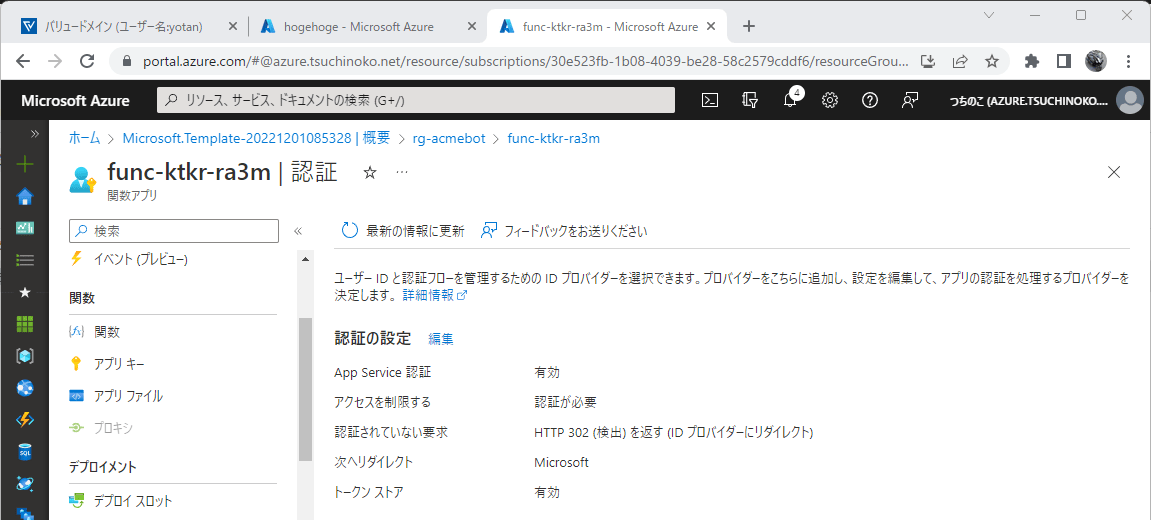Open rg-acmebot breadcrumb link
Screen dimensions: 1151x520
click(449, 138)
